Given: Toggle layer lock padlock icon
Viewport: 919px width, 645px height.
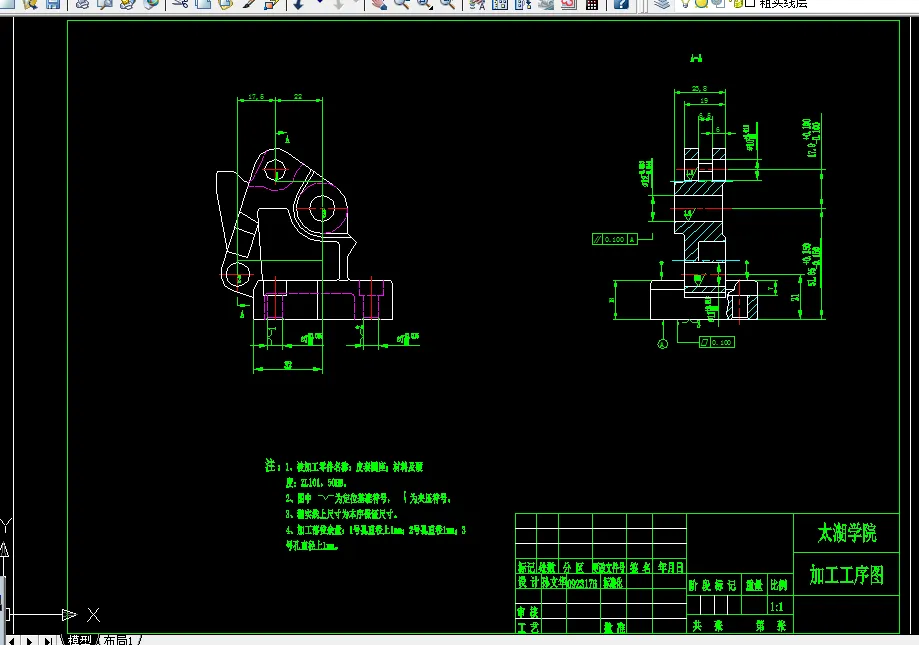Looking at the screenshot, I should (737, 3).
